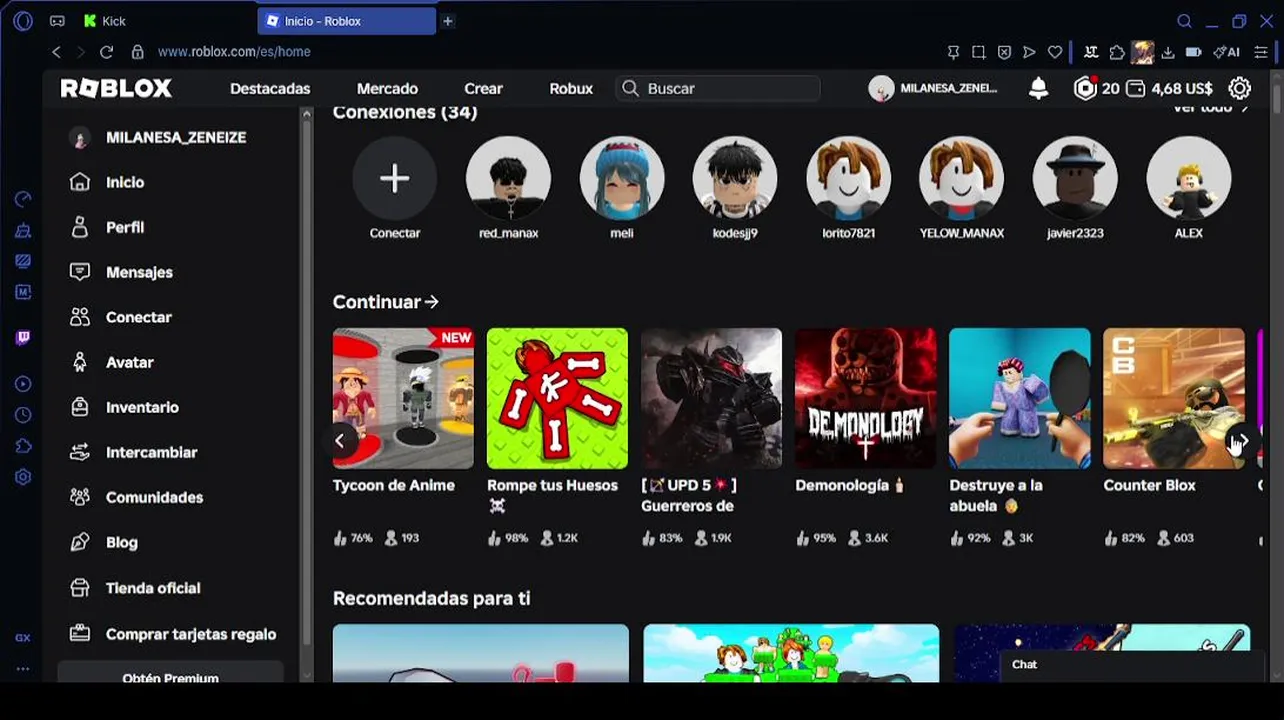This screenshot has width=1284, height=720.
Task: Click the Buscar search field
Action: 718,88
